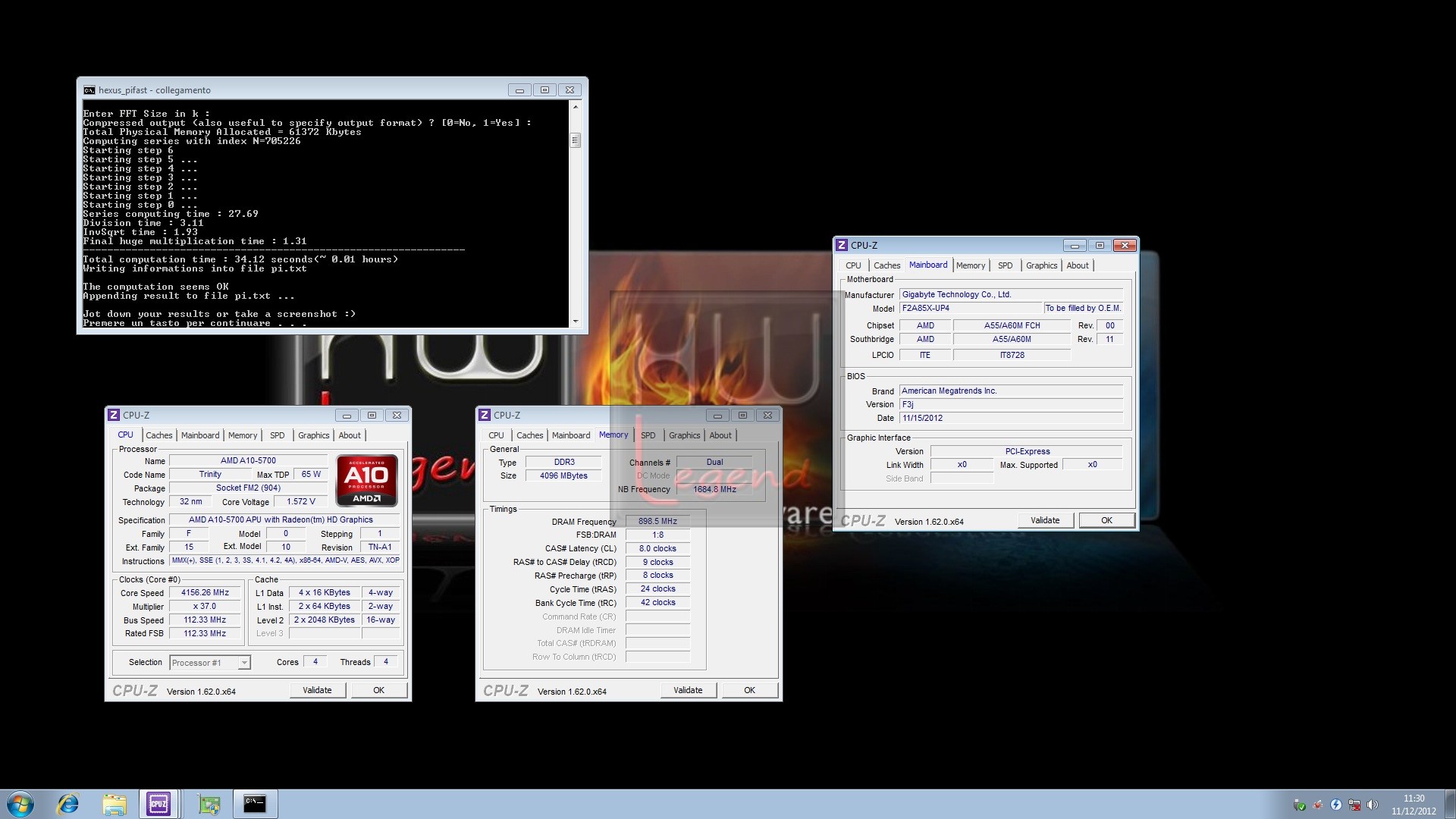The image size is (1456, 819).
Task: Click Validate in the CPU window
Action: pos(318,690)
